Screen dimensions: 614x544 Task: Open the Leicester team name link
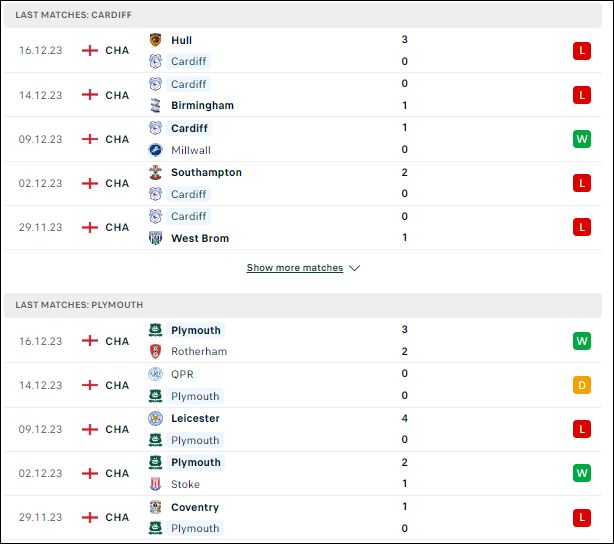(195, 418)
